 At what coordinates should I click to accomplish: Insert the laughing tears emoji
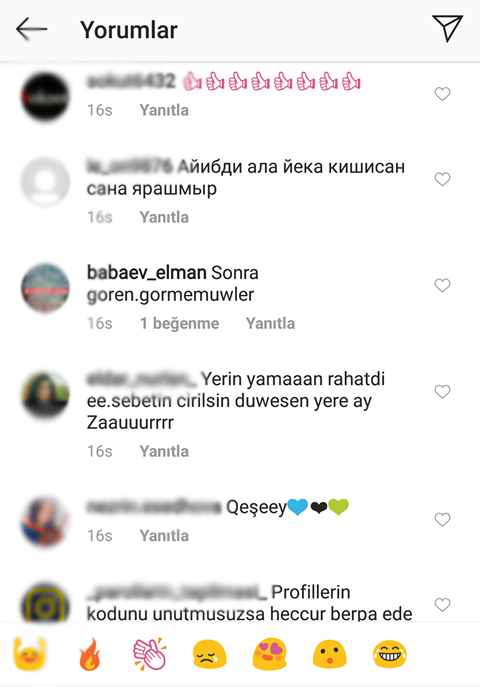click(x=390, y=654)
